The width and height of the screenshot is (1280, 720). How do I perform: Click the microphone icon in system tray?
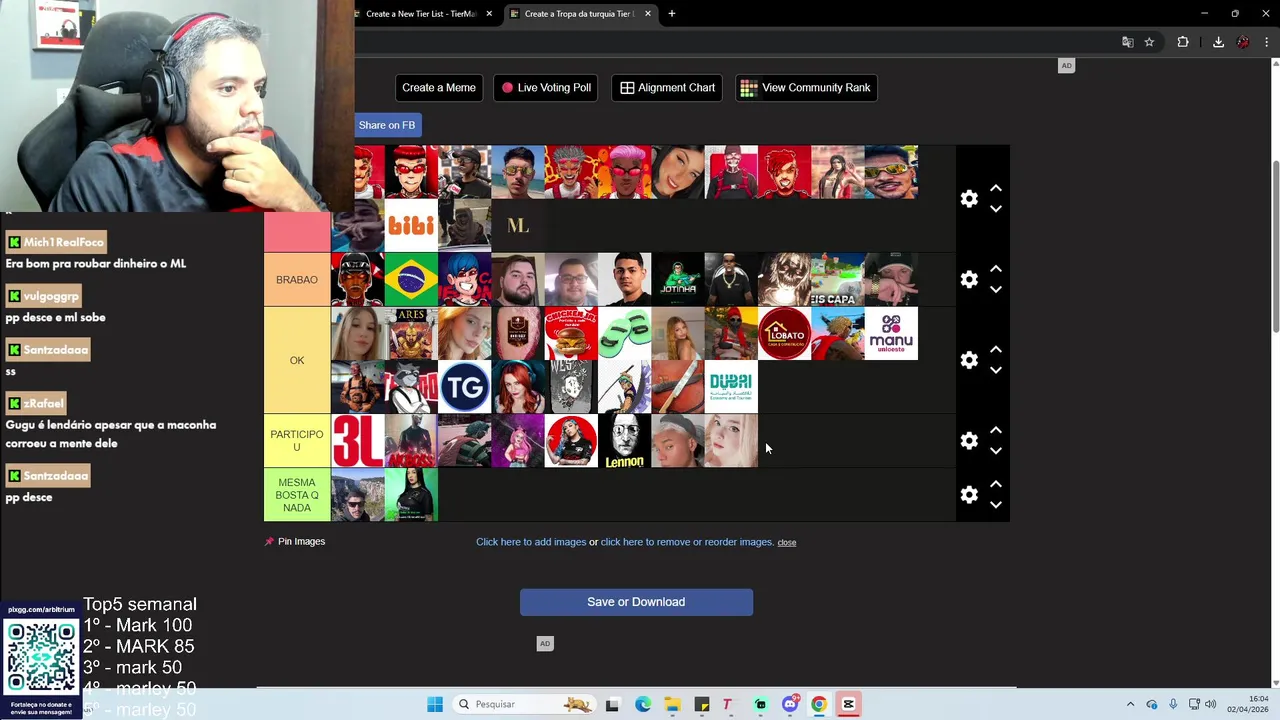point(1173,704)
